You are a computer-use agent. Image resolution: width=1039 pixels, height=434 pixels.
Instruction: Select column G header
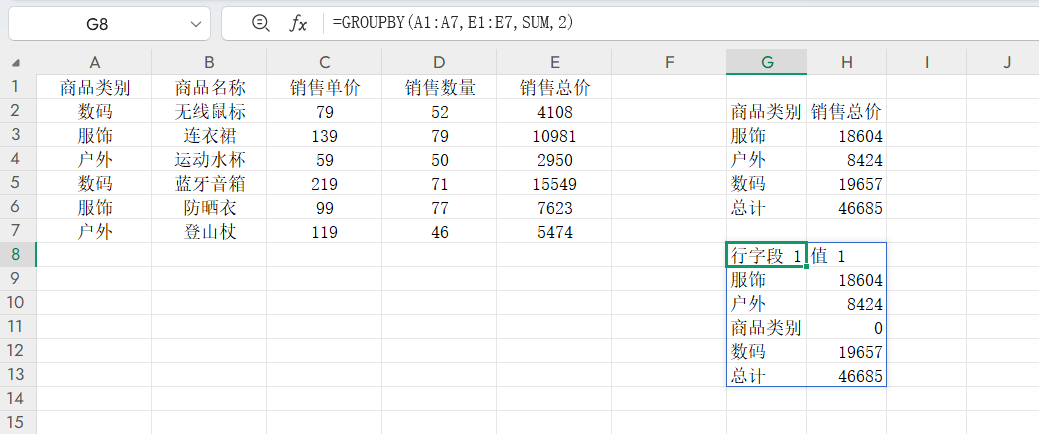tap(767, 62)
